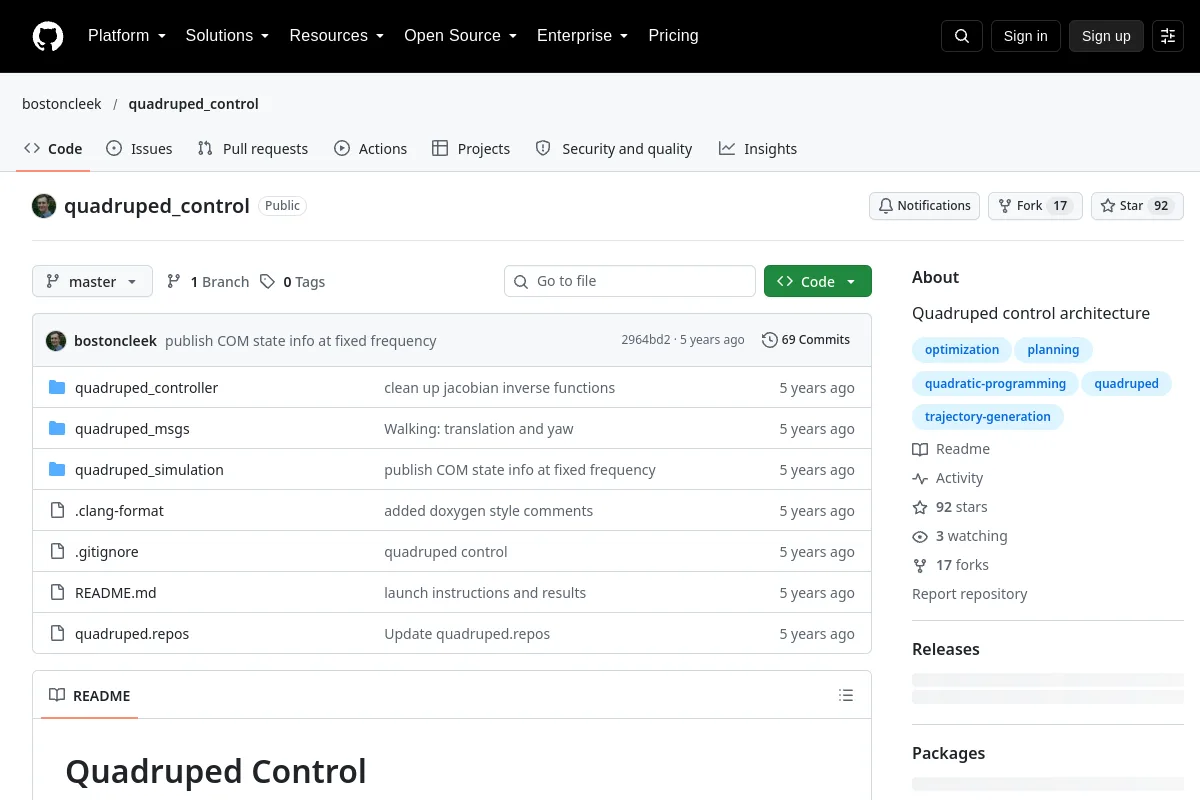The image size is (1200, 800).
Task: Select the quadratic-programming topic tag
Action: 995,384
